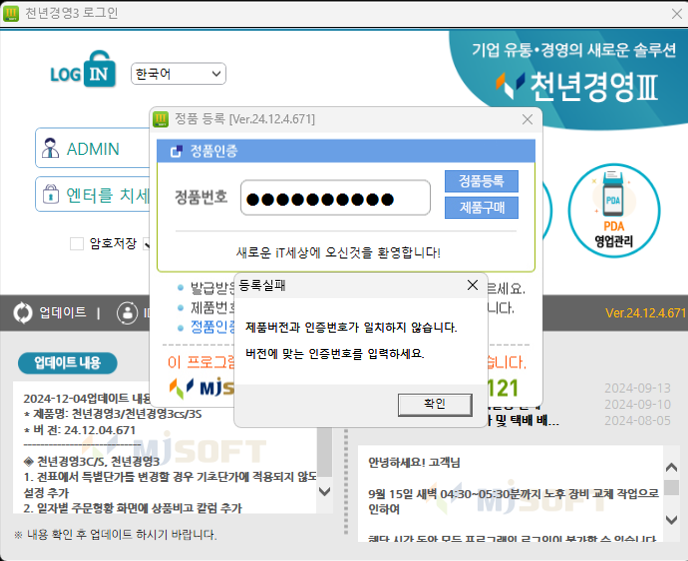The height and width of the screenshot is (561, 688).
Task: Click the 제품버전과 인증번호가 일치하지 않습니다 message
Action: pos(351,327)
